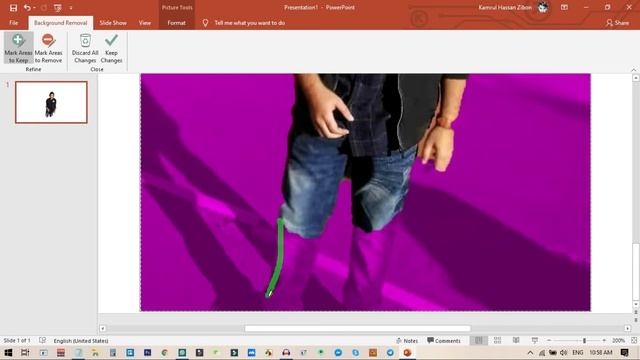
Task: Click the zoom out minus button
Action: coord(549,340)
